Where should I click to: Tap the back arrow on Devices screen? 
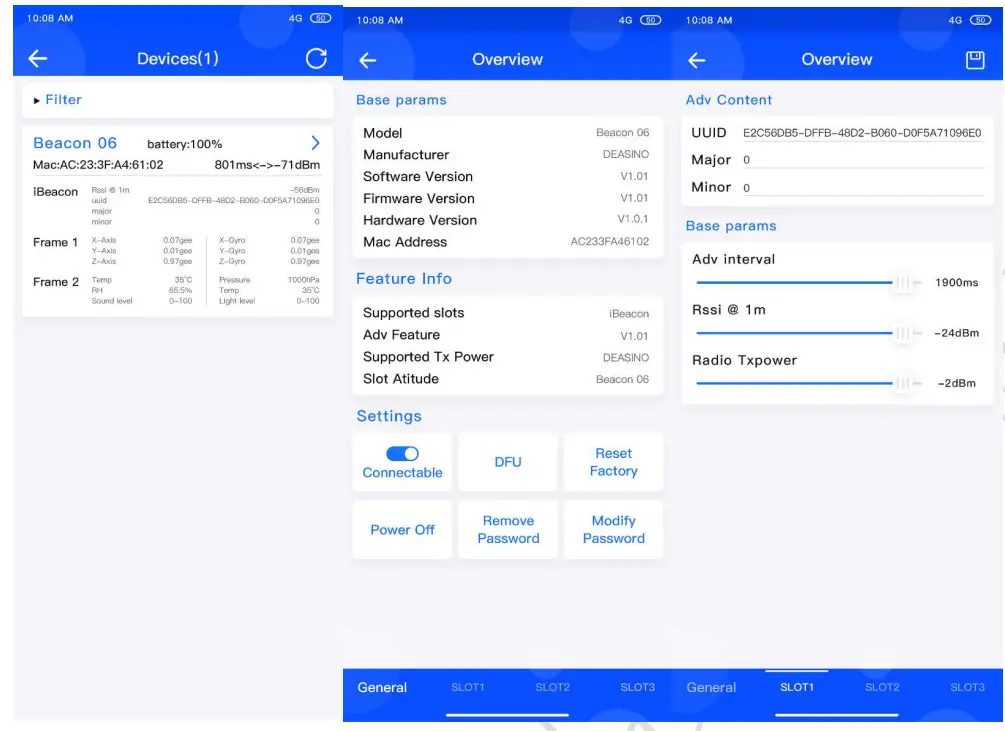(38, 59)
